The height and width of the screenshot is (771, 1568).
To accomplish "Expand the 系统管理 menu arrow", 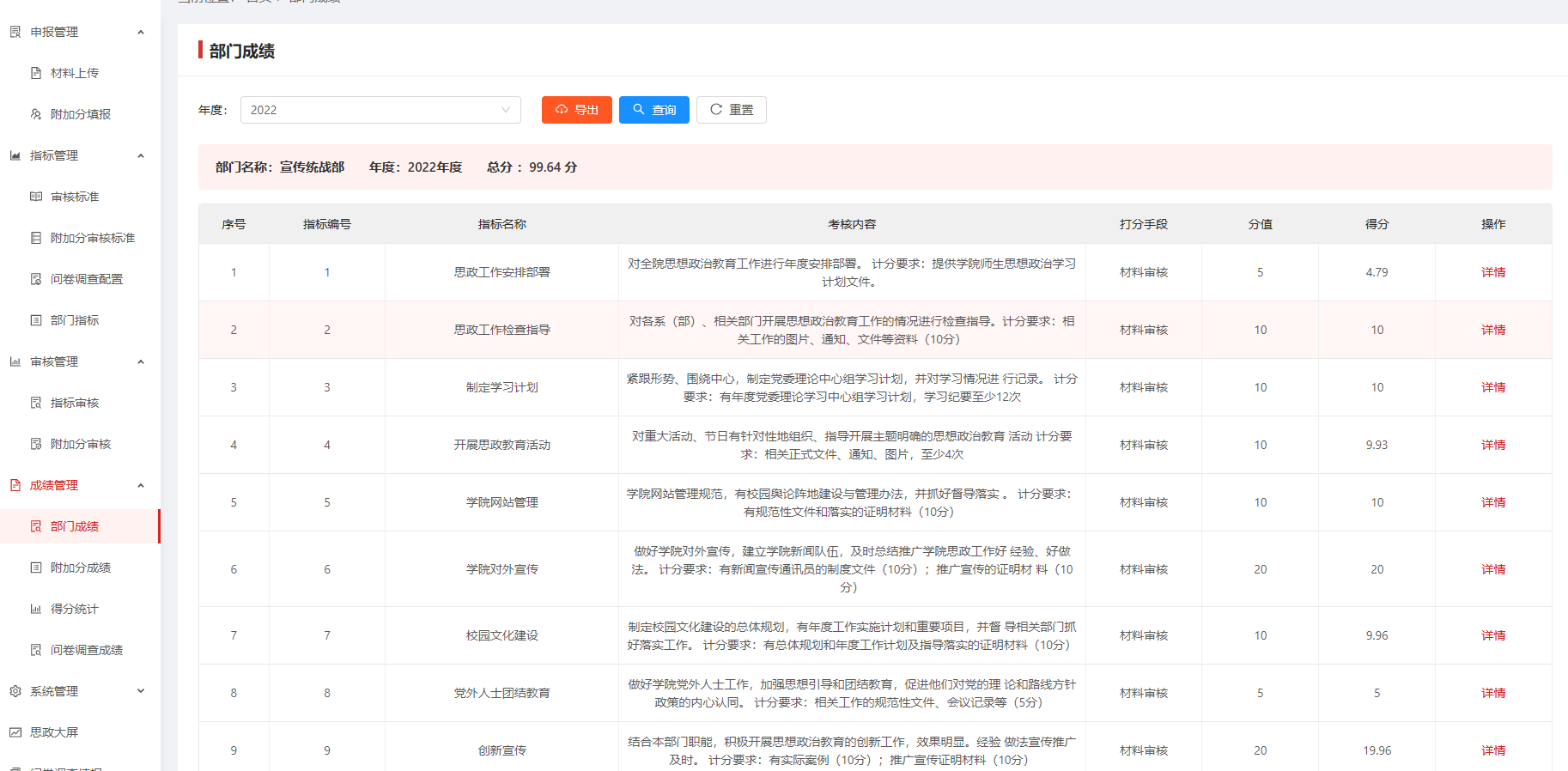I will (141, 691).
